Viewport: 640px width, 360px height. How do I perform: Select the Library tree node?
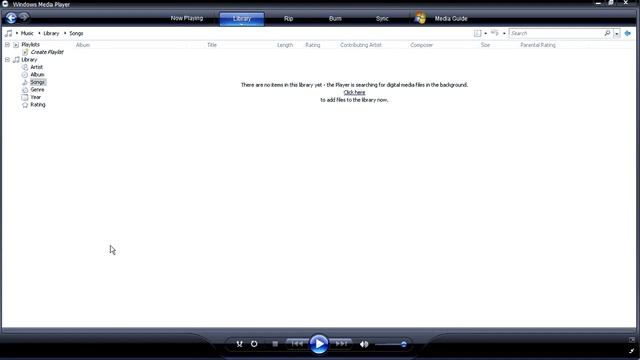point(29,60)
